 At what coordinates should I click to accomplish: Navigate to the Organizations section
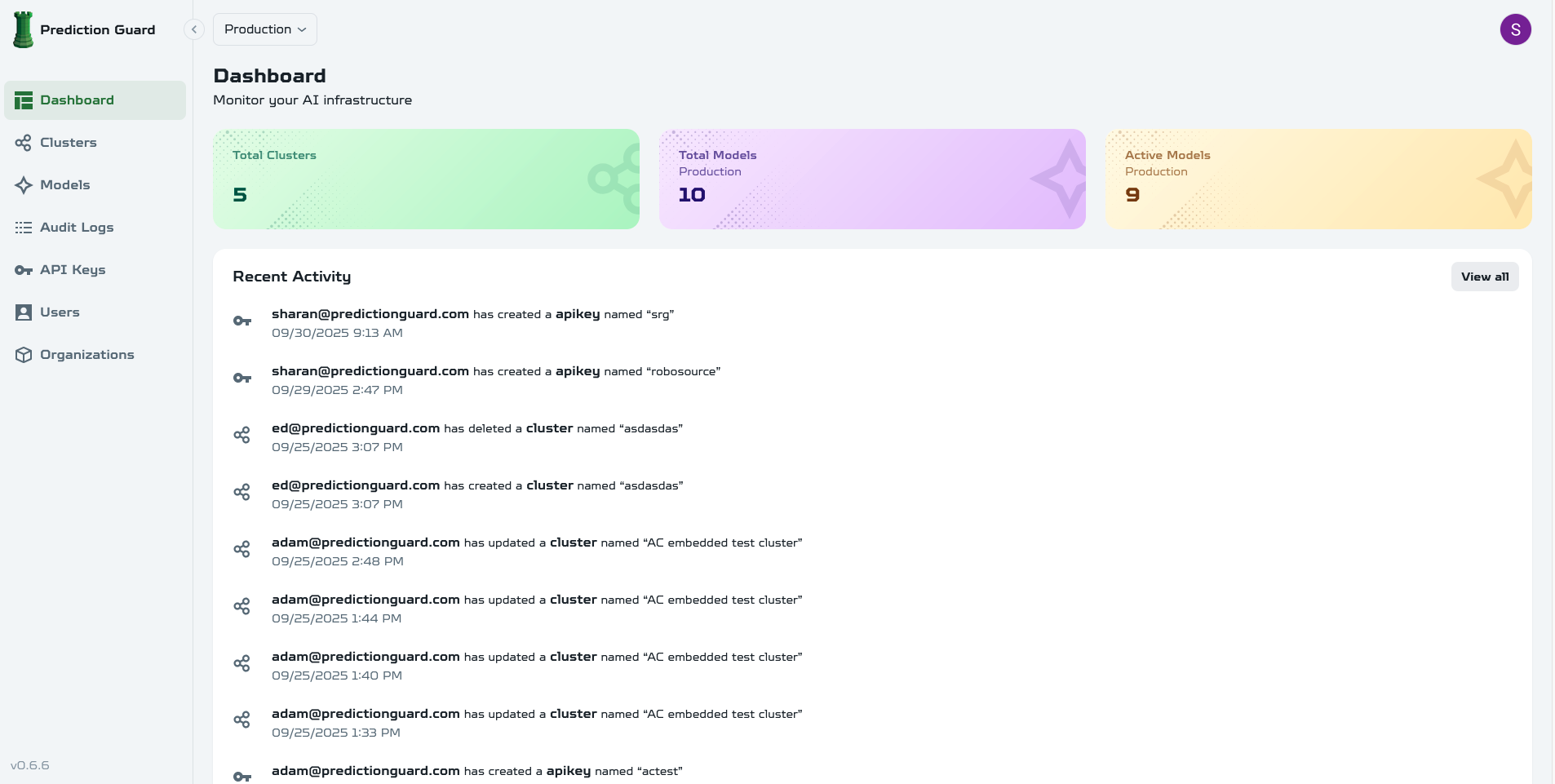(87, 355)
